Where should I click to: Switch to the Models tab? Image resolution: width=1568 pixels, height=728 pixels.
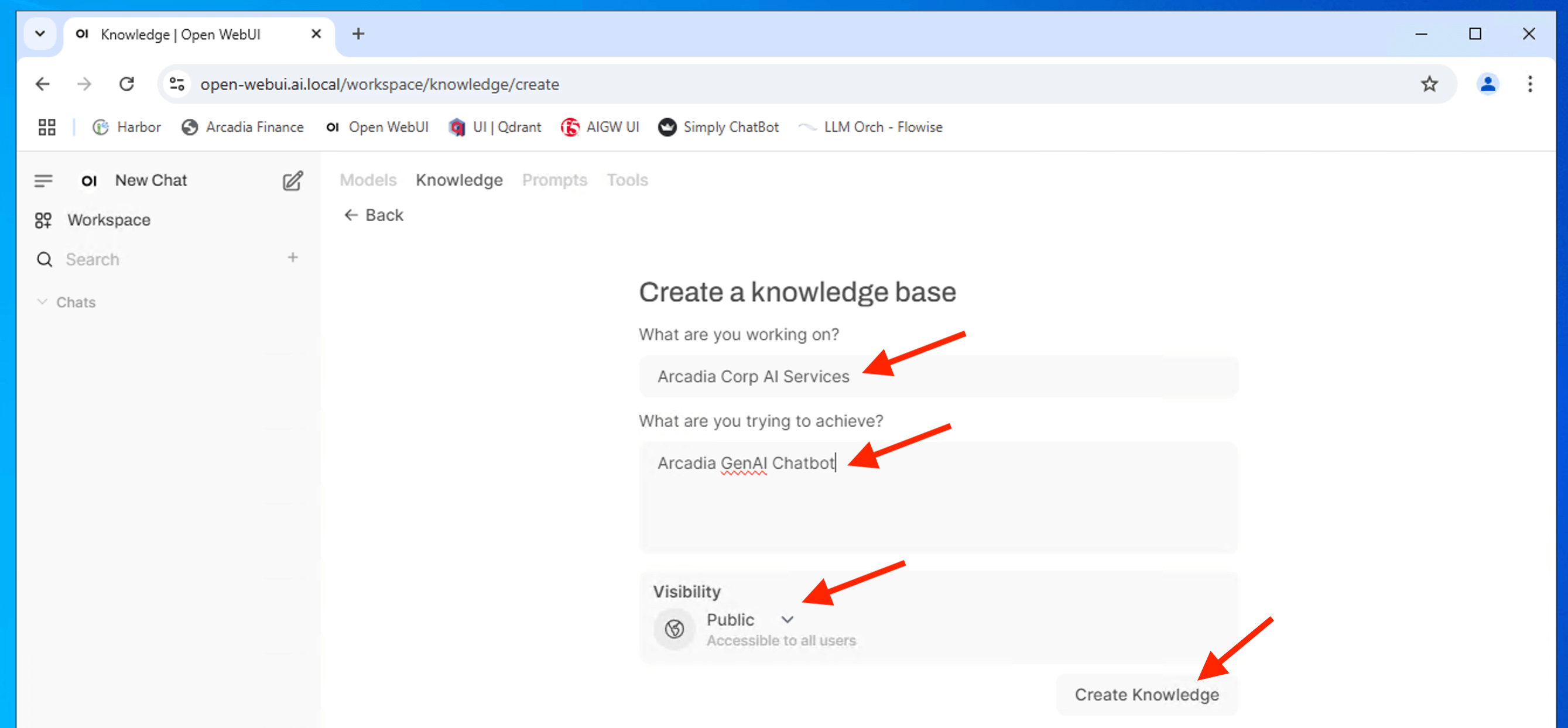pyautogui.click(x=368, y=180)
